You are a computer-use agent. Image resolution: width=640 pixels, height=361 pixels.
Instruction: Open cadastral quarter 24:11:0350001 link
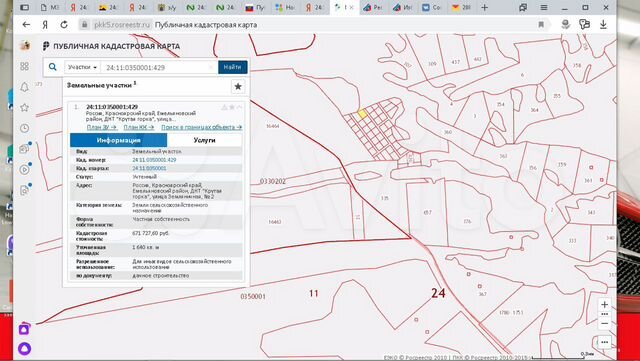[149, 168]
